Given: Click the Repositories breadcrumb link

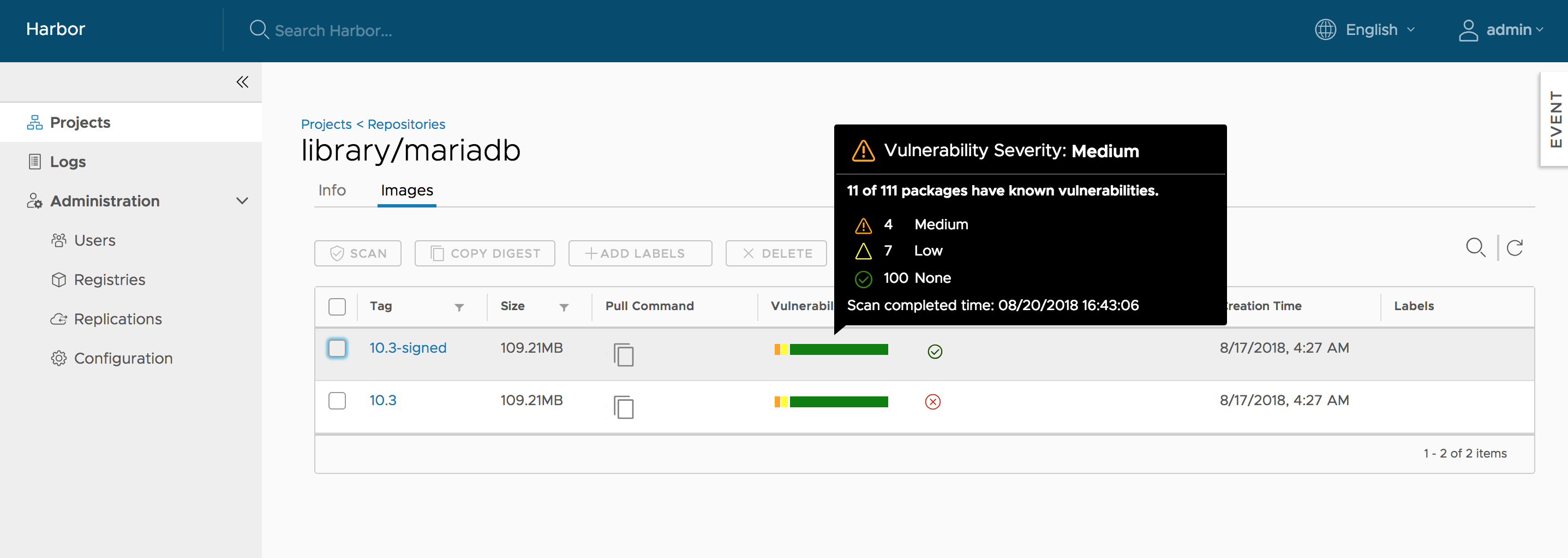Looking at the screenshot, I should (406, 124).
